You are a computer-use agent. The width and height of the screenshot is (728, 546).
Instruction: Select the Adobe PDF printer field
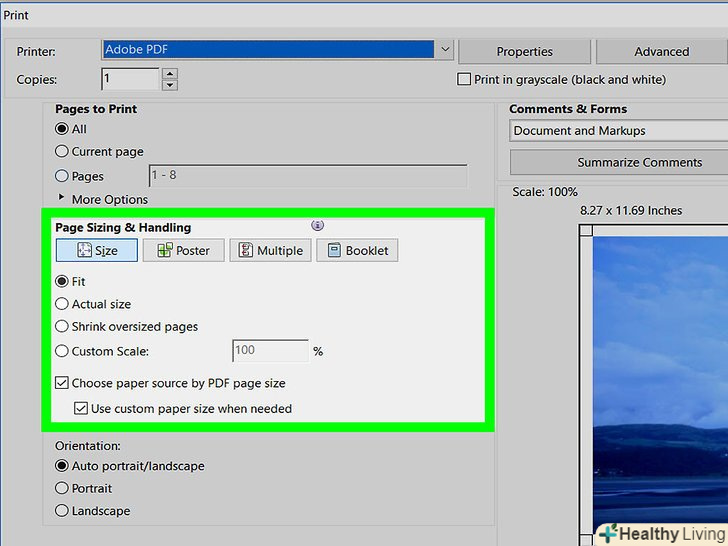pos(269,50)
